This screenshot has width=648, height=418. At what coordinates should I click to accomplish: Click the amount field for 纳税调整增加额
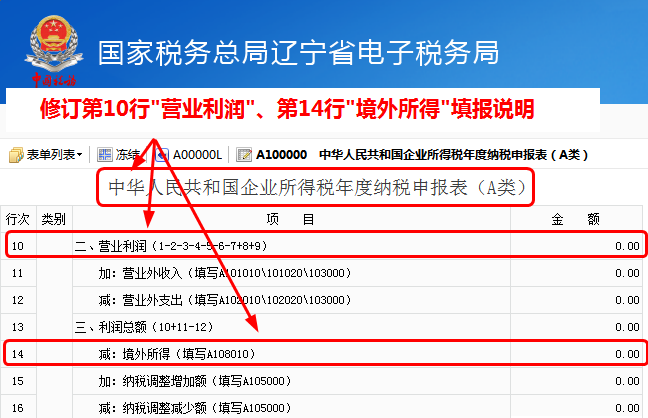tap(577, 381)
